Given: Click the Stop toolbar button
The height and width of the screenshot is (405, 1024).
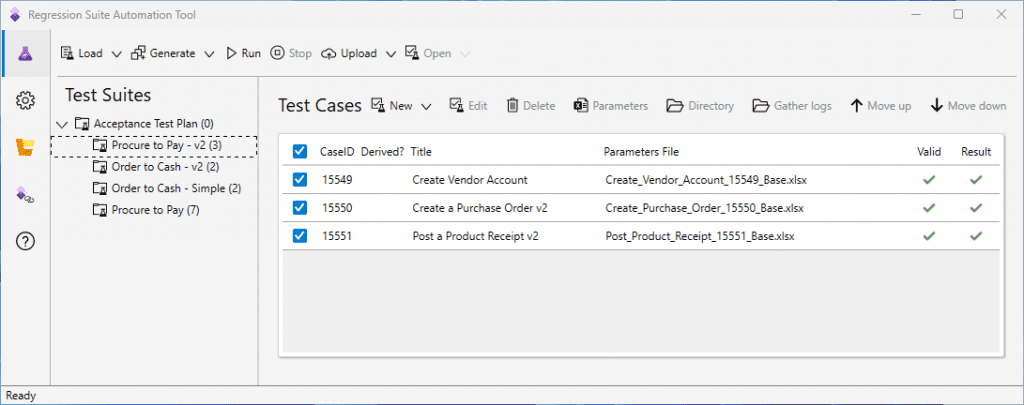Looking at the screenshot, I should (x=291, y=54).
